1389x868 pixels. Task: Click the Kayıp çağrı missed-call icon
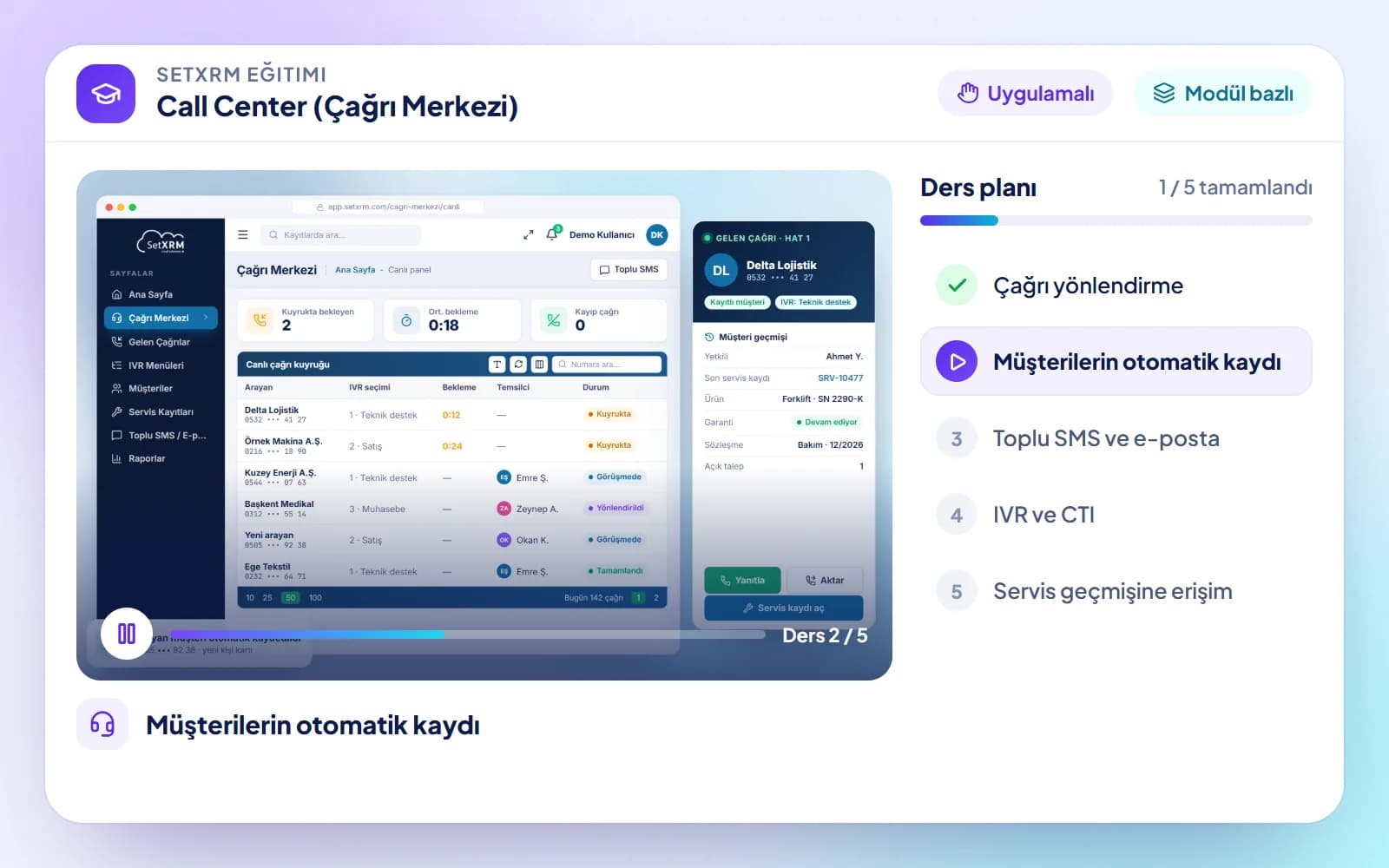click(552, 320)
